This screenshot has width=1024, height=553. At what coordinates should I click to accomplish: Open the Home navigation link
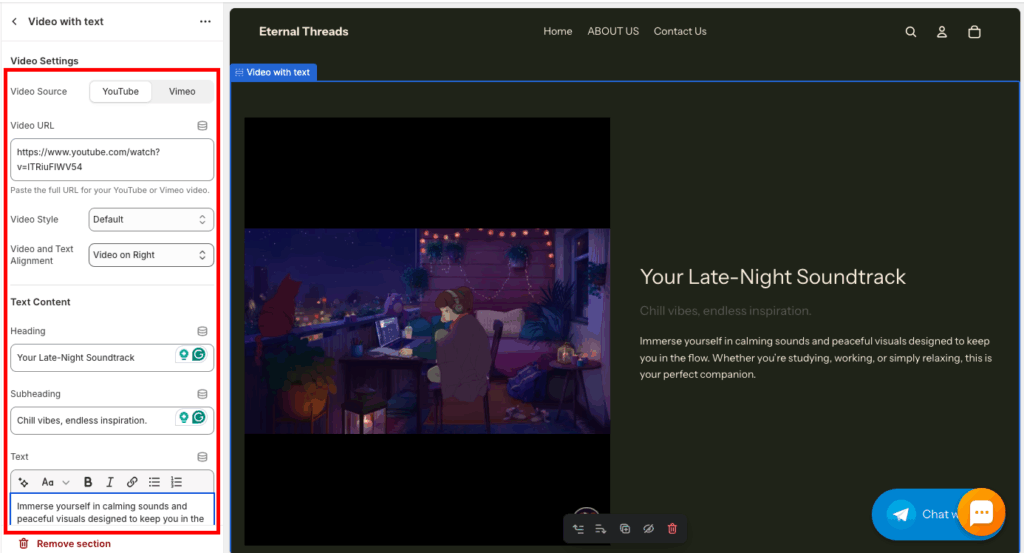click(558, 31)
